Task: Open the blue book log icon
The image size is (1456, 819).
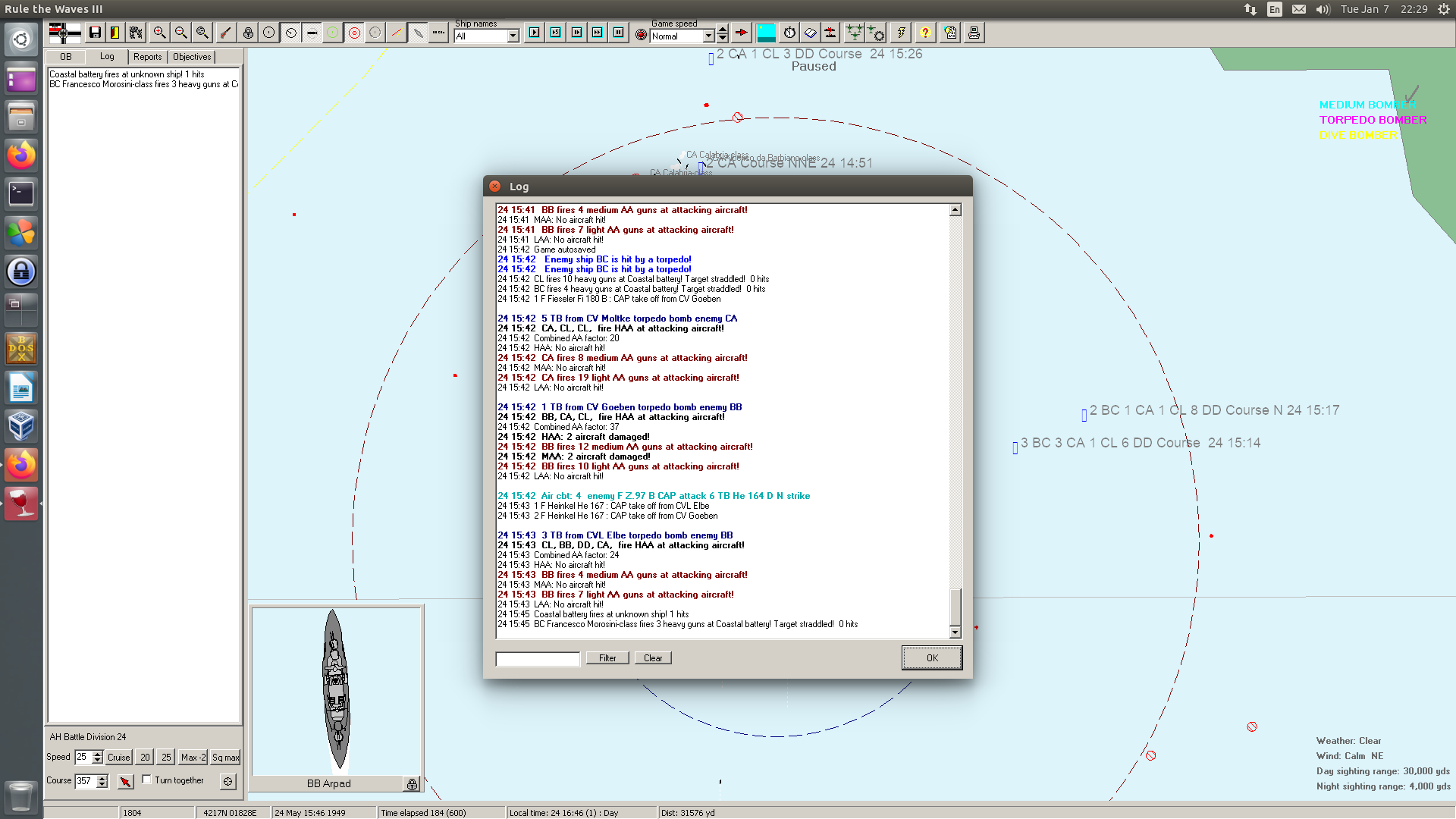Action: tap(811, 33)
